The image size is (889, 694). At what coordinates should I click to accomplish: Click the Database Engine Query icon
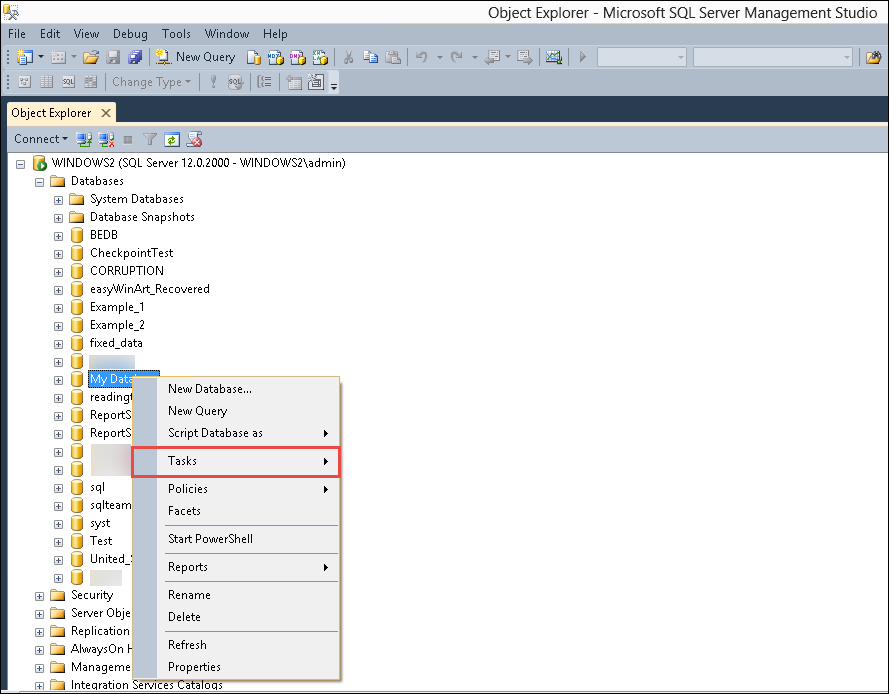(254, 57)
